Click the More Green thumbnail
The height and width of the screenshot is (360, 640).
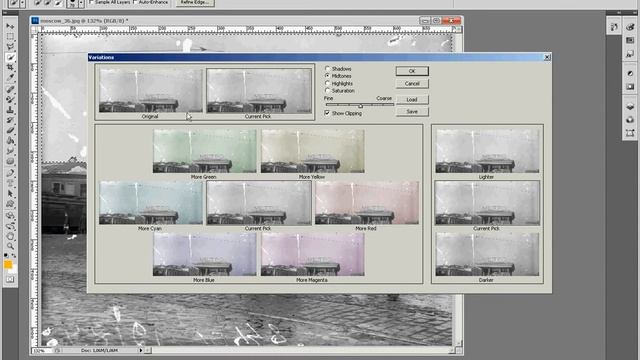click(x=204, y=151)
